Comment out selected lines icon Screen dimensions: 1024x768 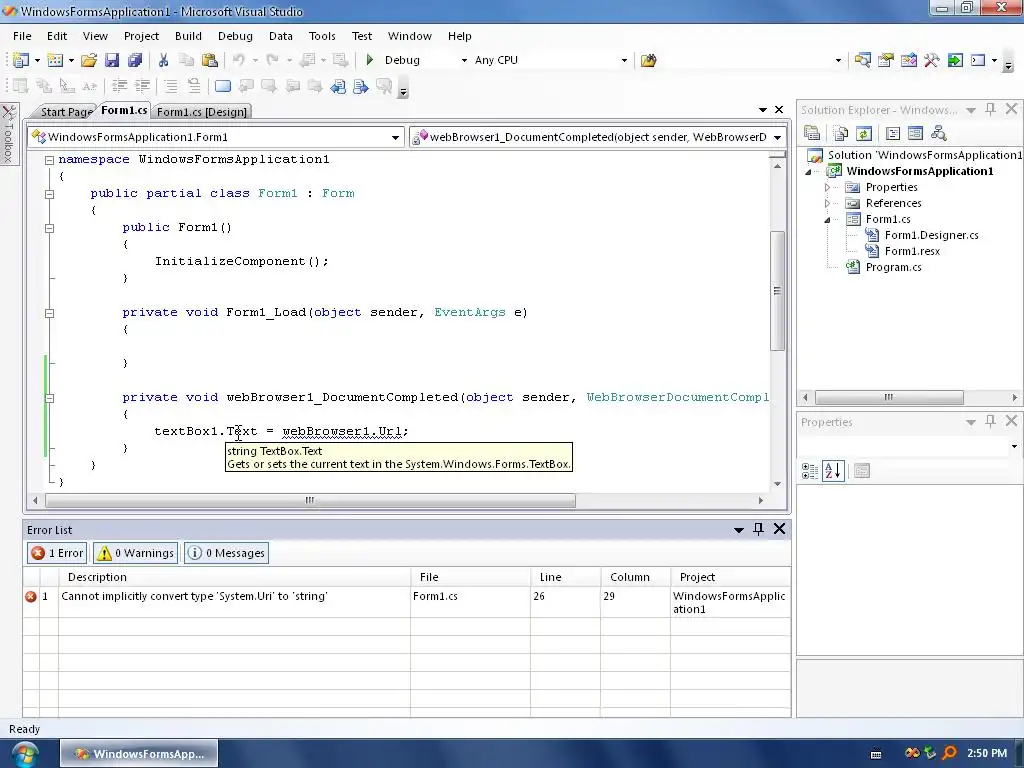[x=170, y=86]
